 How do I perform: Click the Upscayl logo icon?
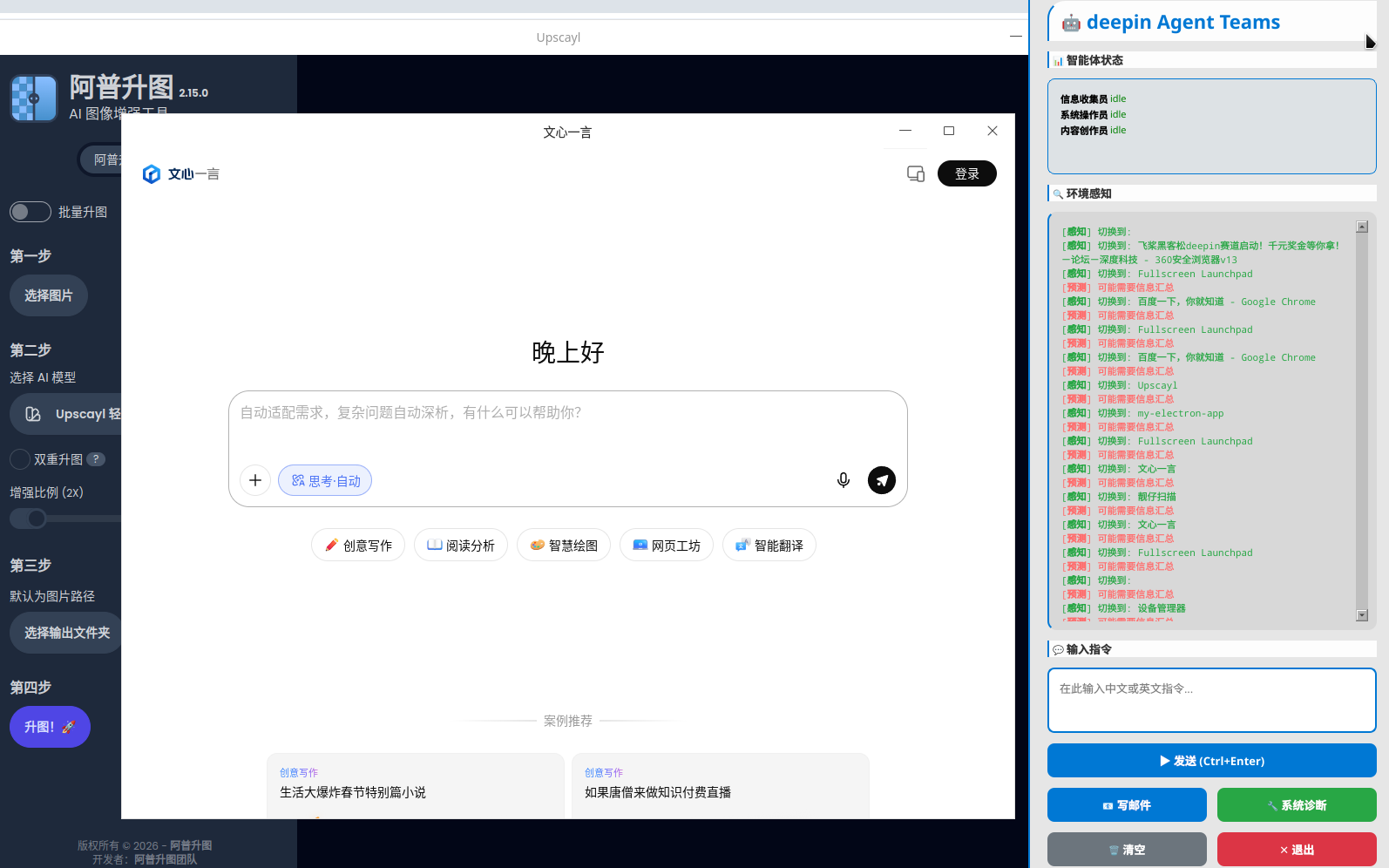click(x=34, y=98)
